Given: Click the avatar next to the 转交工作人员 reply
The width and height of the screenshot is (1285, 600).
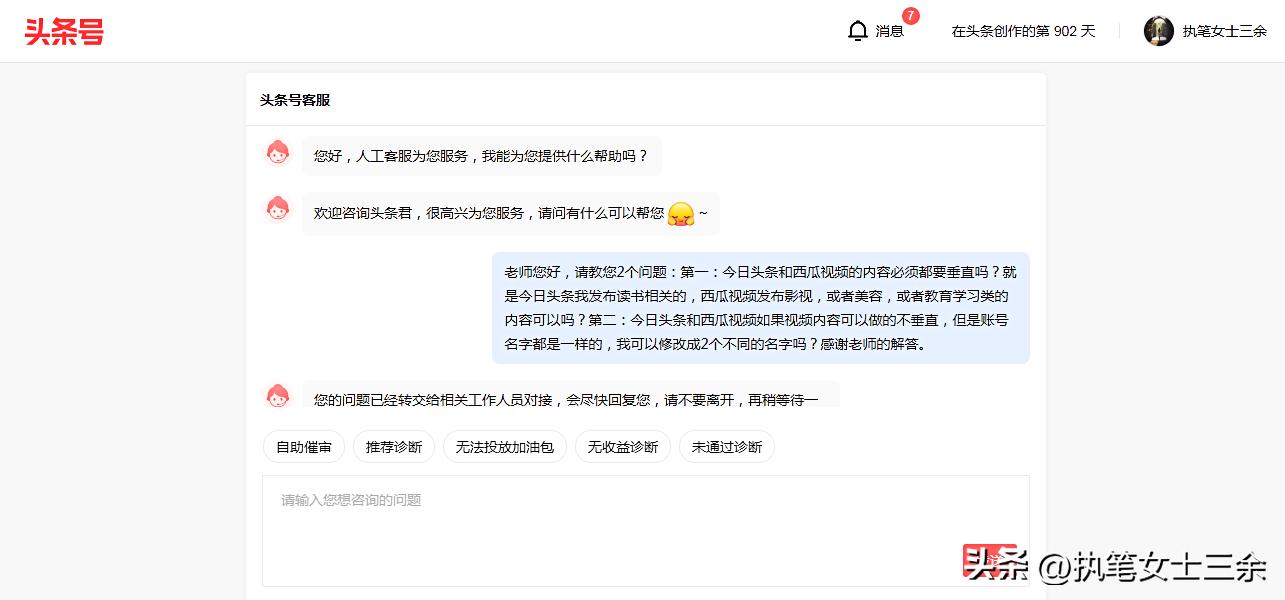Looking at the screenshot, I should (x=277, y=395).
